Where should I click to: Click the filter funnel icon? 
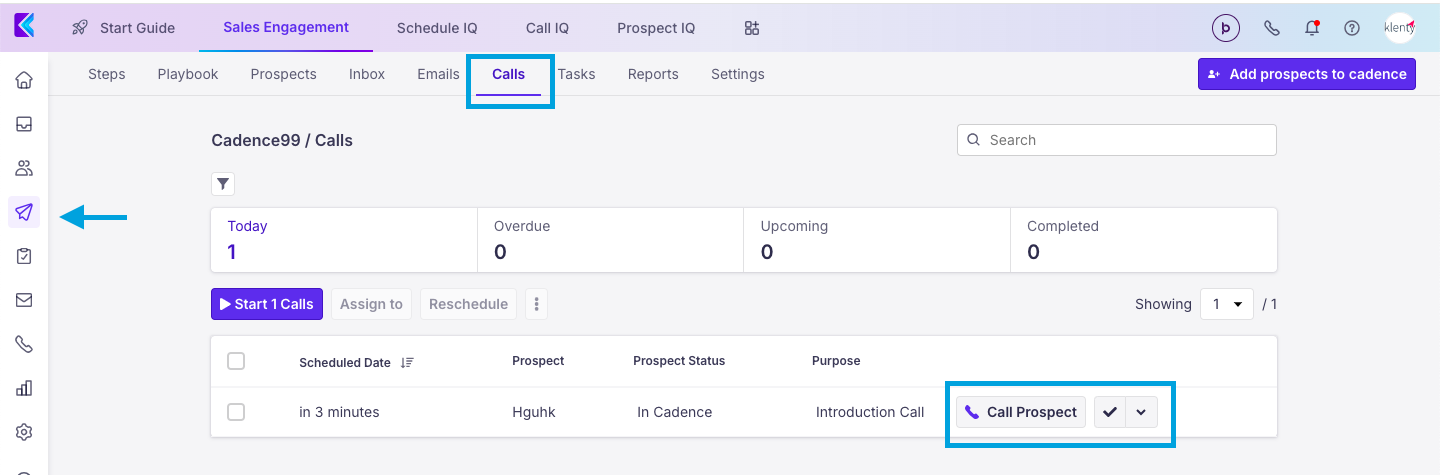223,184
